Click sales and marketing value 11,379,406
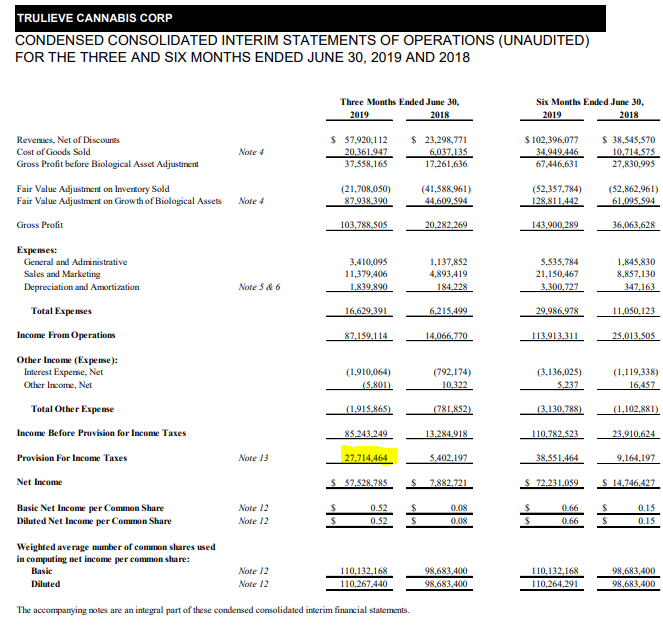663x626 pixels. tap(366, 274)
